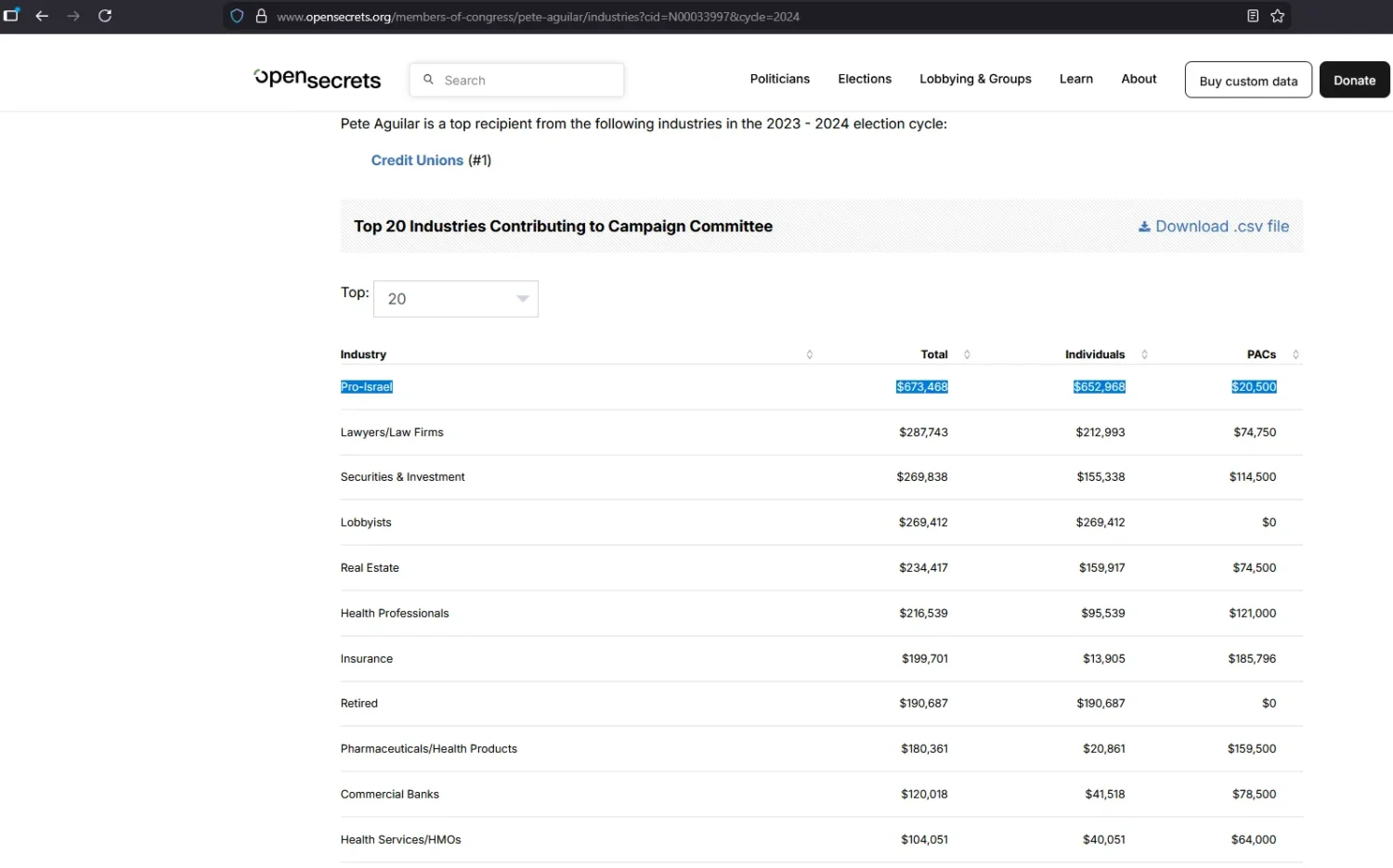Click the Real Estate row label
Screen dimensions: 1393x868
tap(370, 568)
